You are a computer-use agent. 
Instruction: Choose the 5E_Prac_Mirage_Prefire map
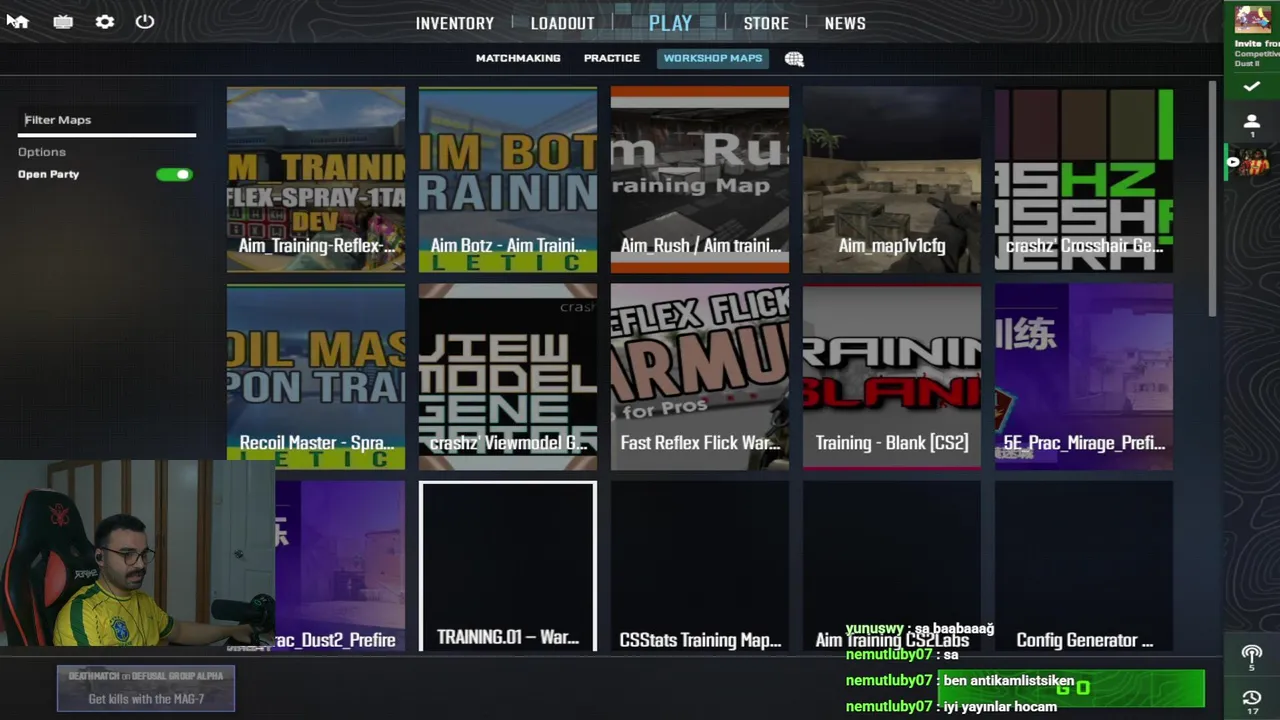(1084, 377)
